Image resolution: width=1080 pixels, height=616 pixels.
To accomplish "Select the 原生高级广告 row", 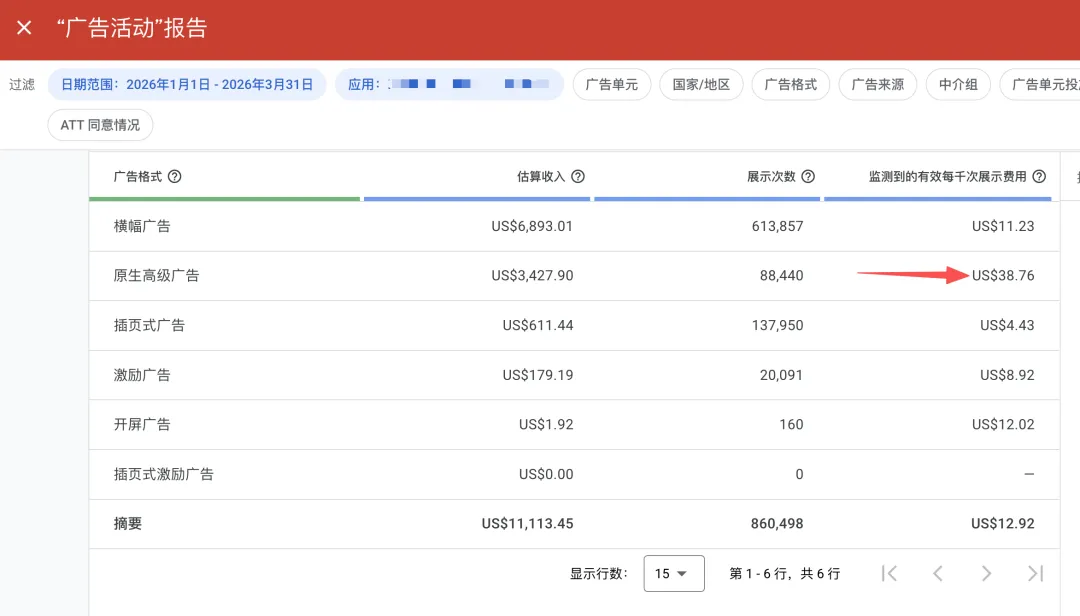I will [157, 275].
